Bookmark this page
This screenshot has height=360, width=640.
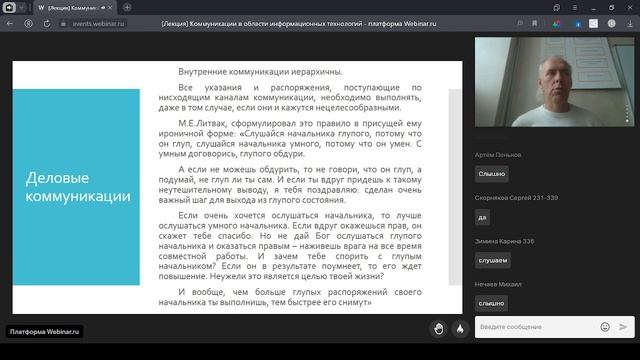click(x=534, y=24)
